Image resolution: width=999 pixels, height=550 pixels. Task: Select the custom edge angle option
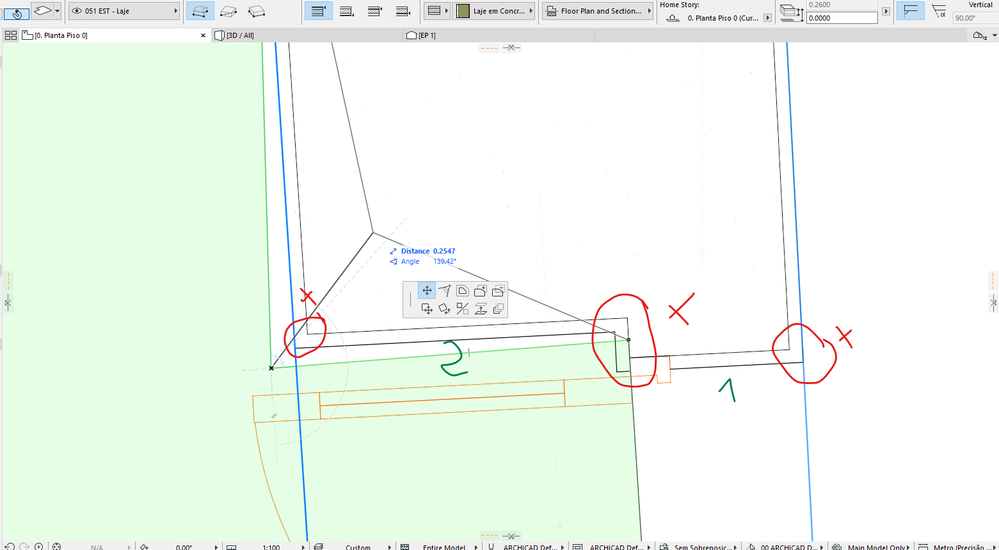tap(938, 11)
